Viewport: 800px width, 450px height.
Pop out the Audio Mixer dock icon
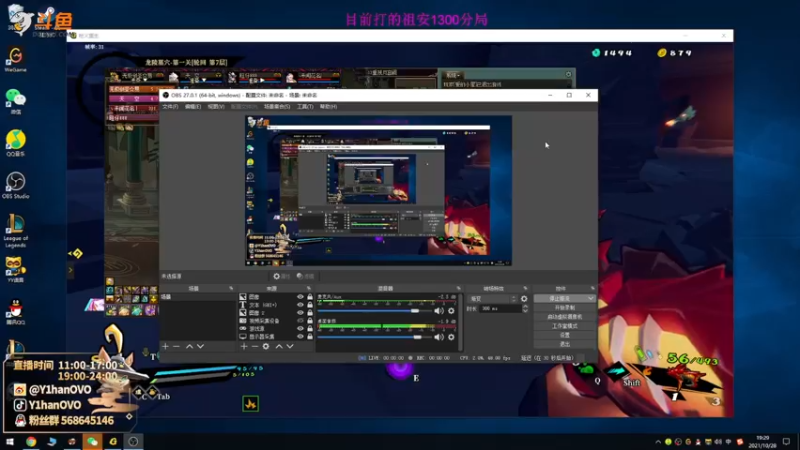click(x=458, y=289)
